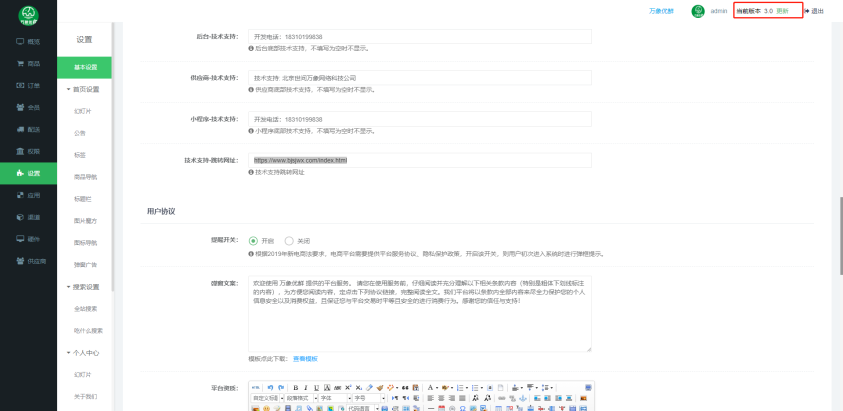Screen dimensions: 843x411
Task: Toggle editor fullscreen mode icon
Action: [x=588, y=387]
